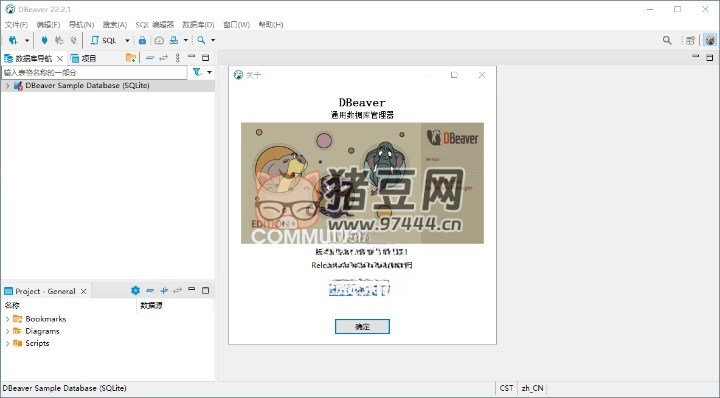720x398 pixels.
Task: Click the zh_CN locale in the status bar
Action: 532,388
